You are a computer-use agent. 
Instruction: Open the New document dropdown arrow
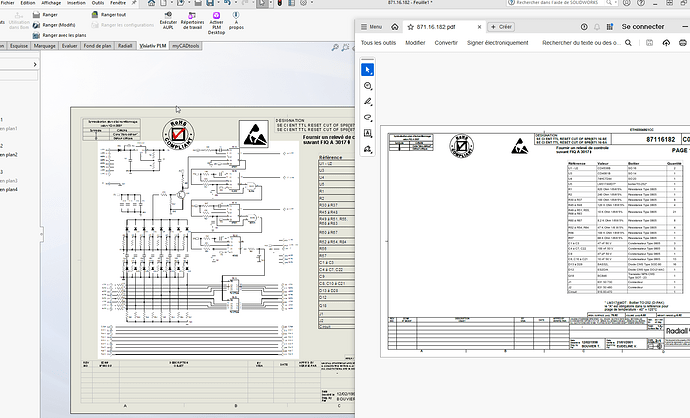click(x=170, y=3)
